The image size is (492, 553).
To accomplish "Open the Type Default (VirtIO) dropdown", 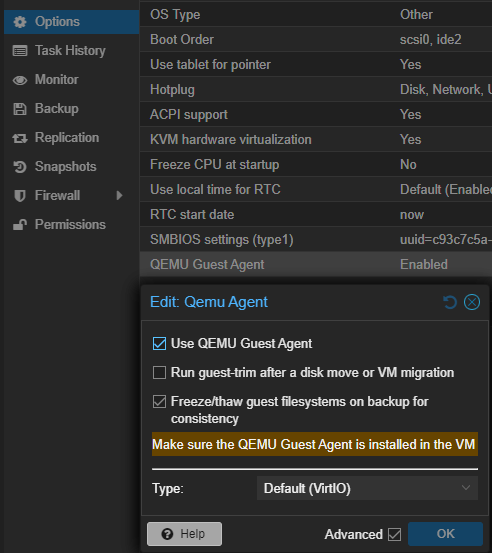I will click(368, 488).
